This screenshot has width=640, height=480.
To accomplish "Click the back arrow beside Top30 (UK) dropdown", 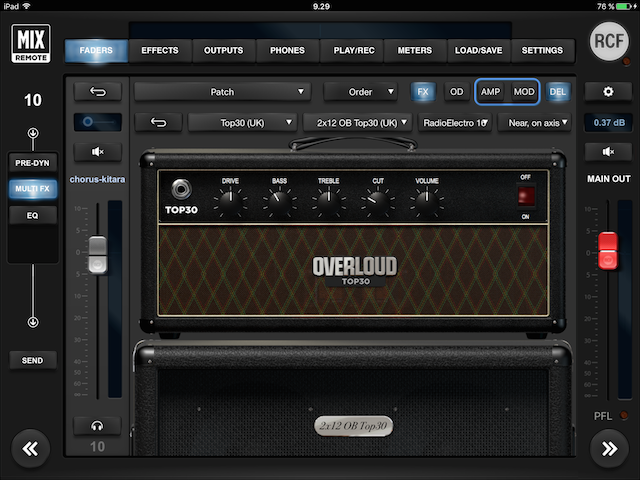I will pos(158,122).
